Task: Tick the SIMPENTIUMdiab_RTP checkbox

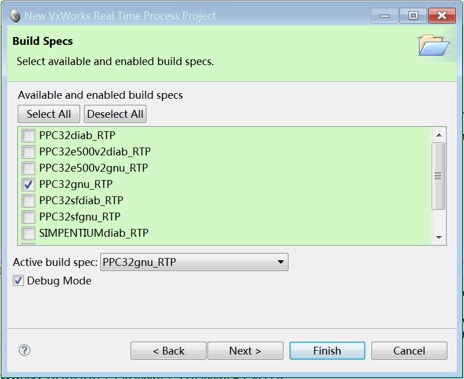Action: [28, 233]
